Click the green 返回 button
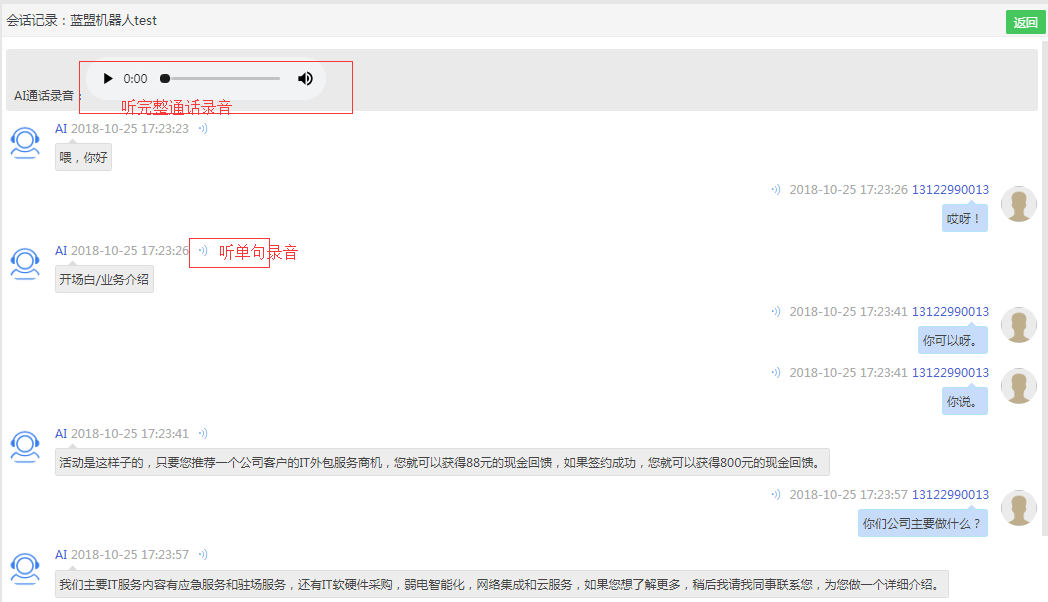Image resolution: width=1048 pixels, height=602 pixels. tap(1025, 23)
